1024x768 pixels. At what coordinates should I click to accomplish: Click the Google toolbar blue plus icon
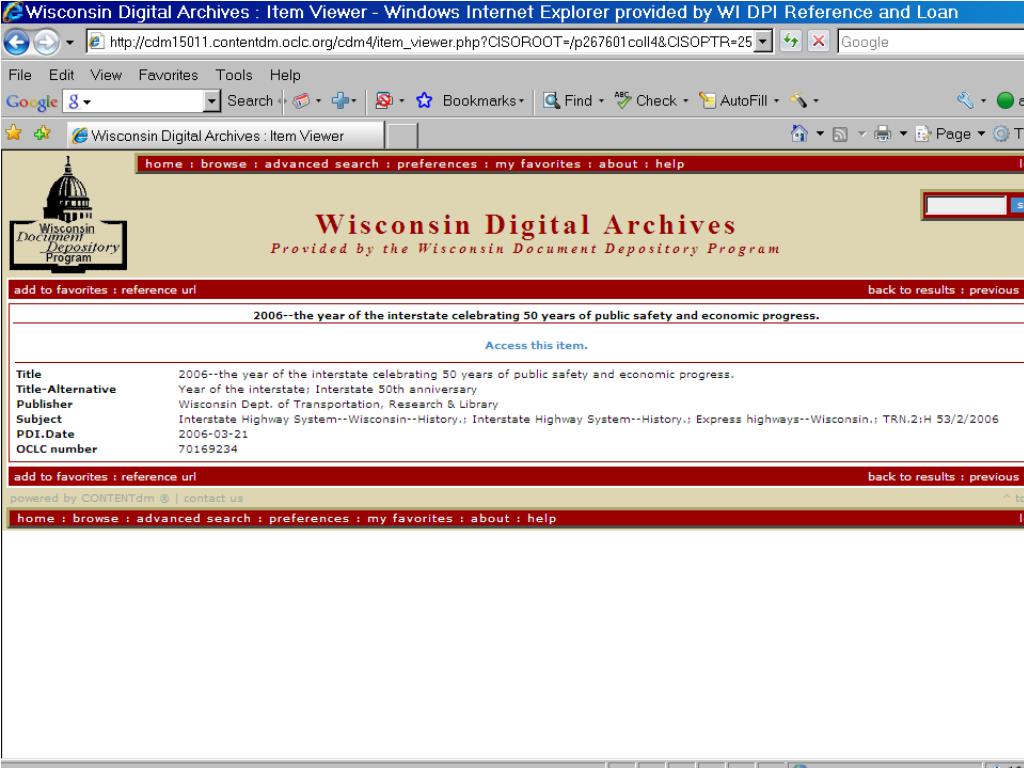point(340,101)
